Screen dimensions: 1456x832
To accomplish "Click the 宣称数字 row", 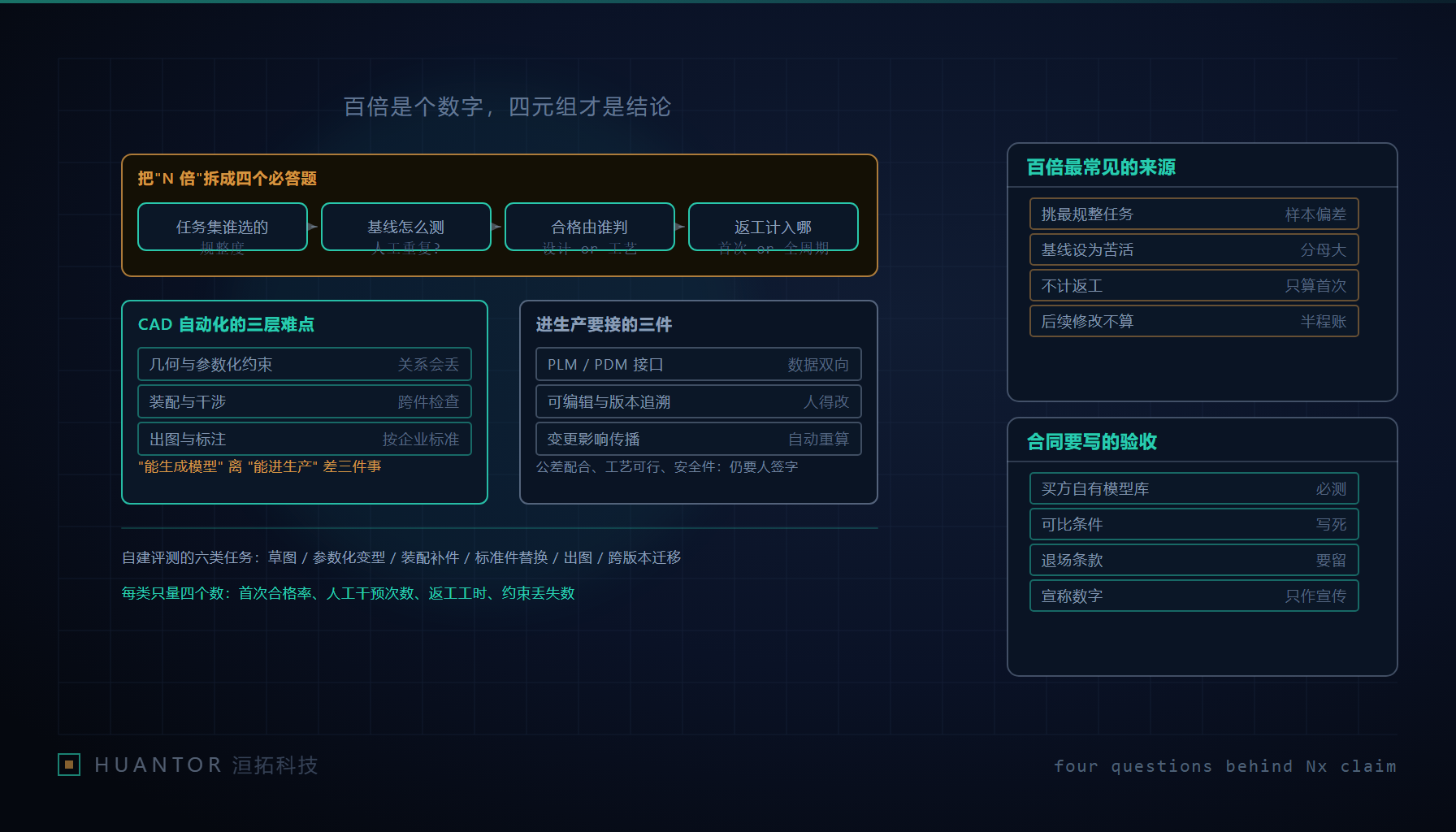I will pyautogui.click(x=1194, y=596).
